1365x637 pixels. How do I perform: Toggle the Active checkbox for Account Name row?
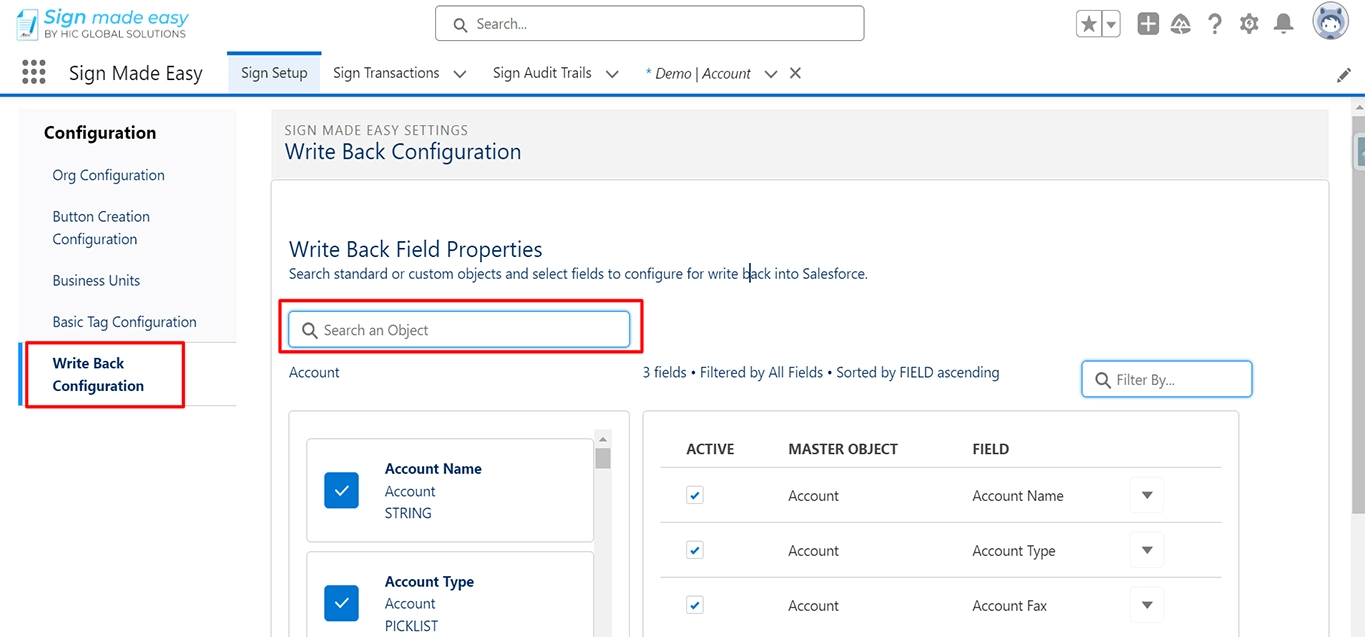pos(695,495)
